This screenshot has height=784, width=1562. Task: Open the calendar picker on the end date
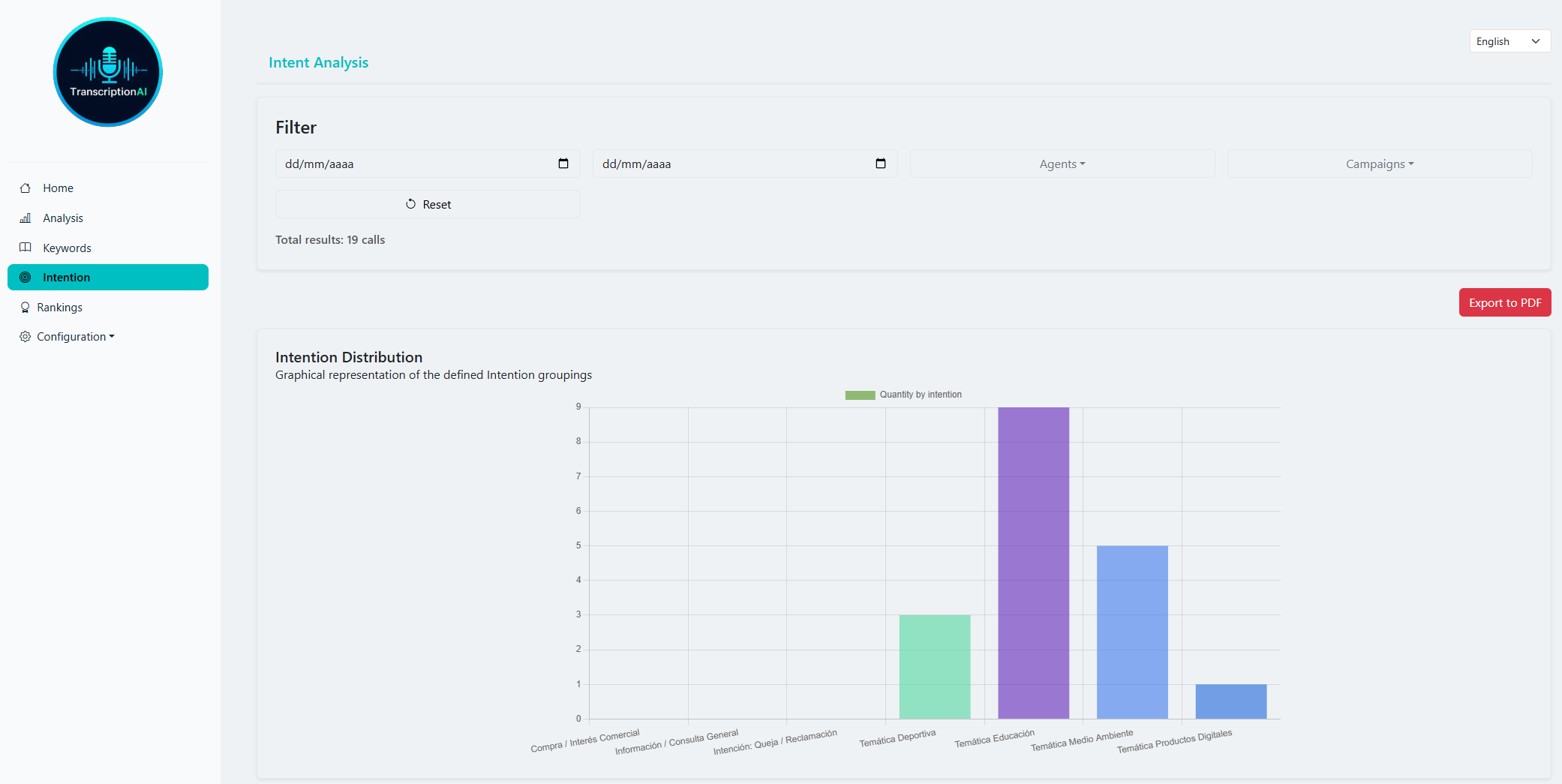pyautogui.click(x=881, y=163)
